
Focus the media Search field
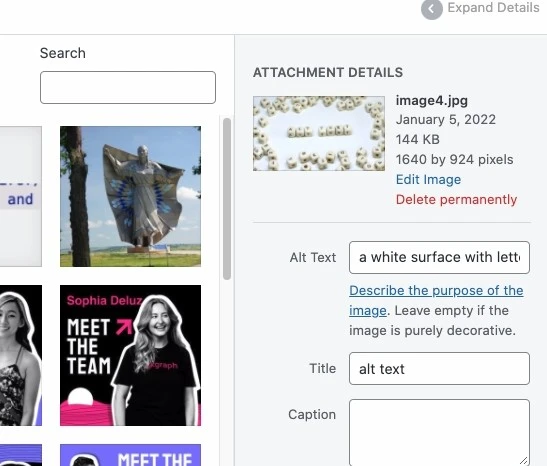pyautogui.click(x=128, y=88)
